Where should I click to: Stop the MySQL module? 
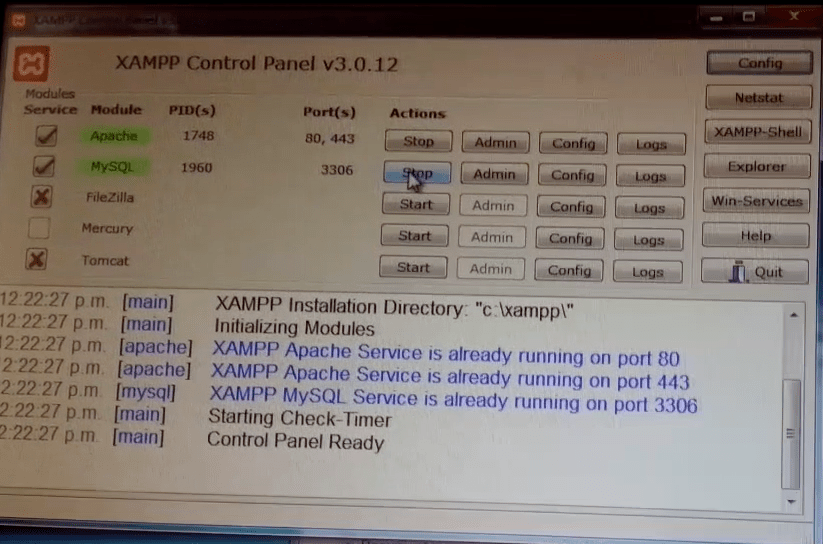[x=417, y=173]
